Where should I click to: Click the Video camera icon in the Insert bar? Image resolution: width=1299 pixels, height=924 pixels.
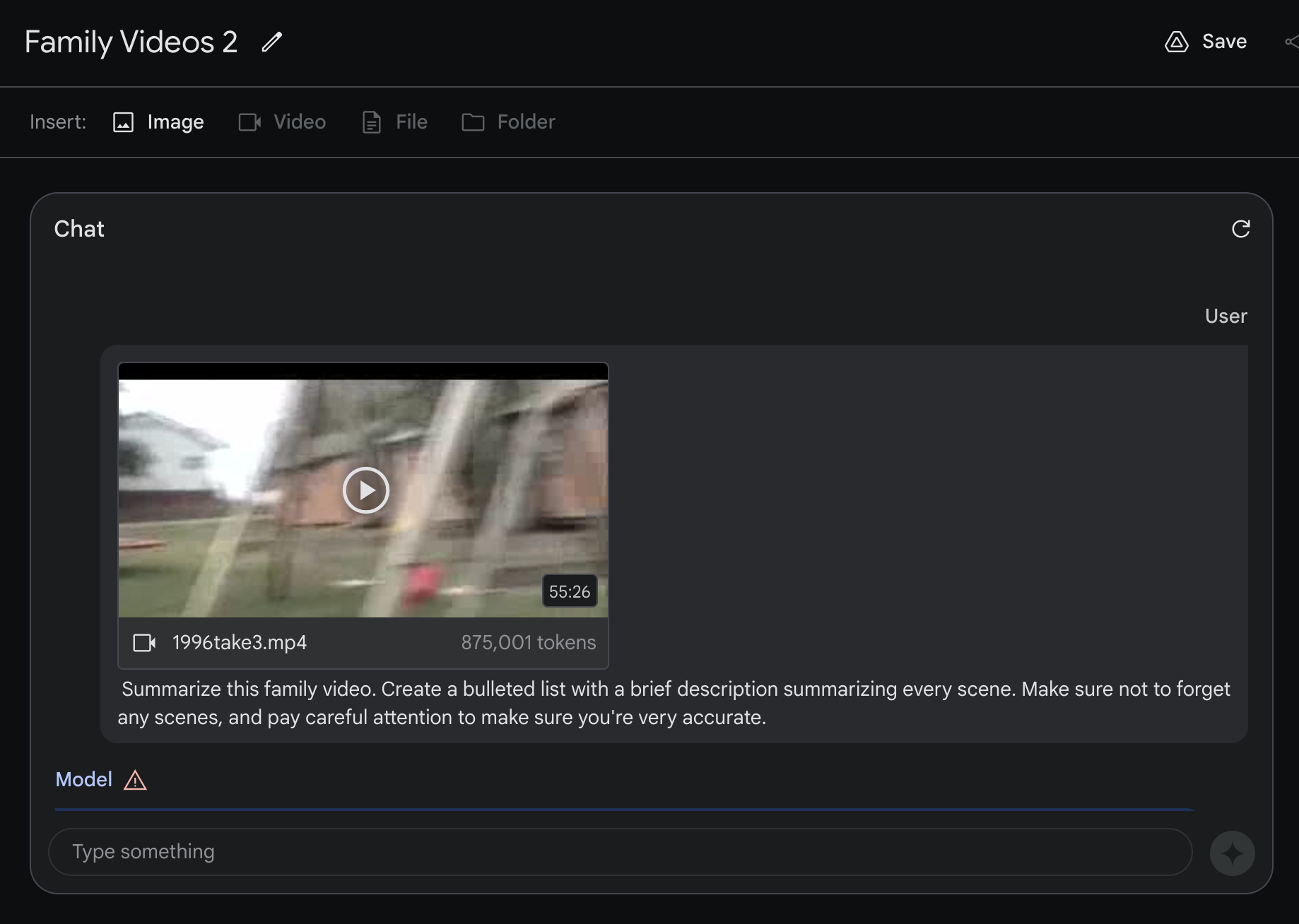249,122
